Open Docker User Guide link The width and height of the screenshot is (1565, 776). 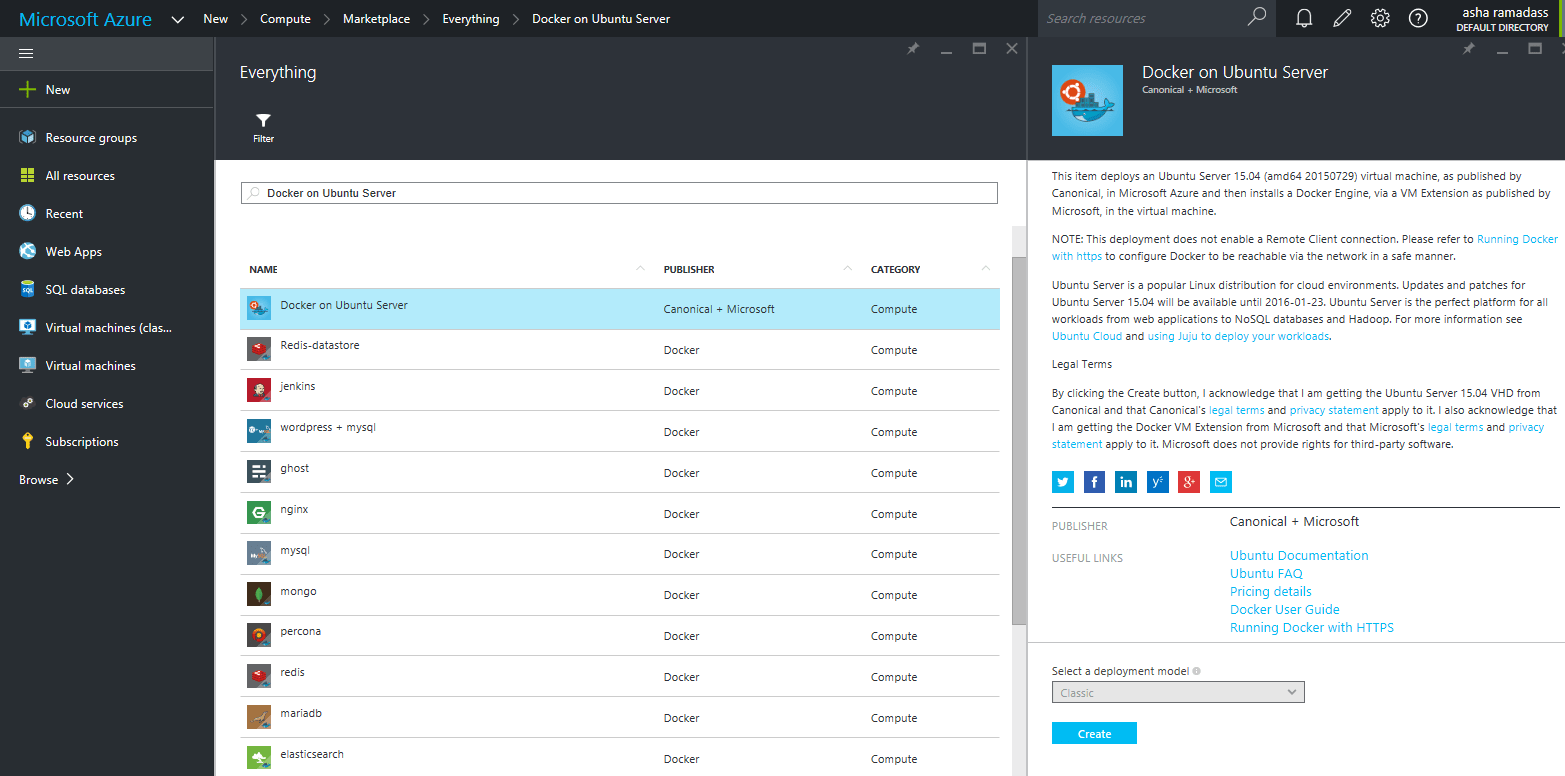[x=1284, y=609]
